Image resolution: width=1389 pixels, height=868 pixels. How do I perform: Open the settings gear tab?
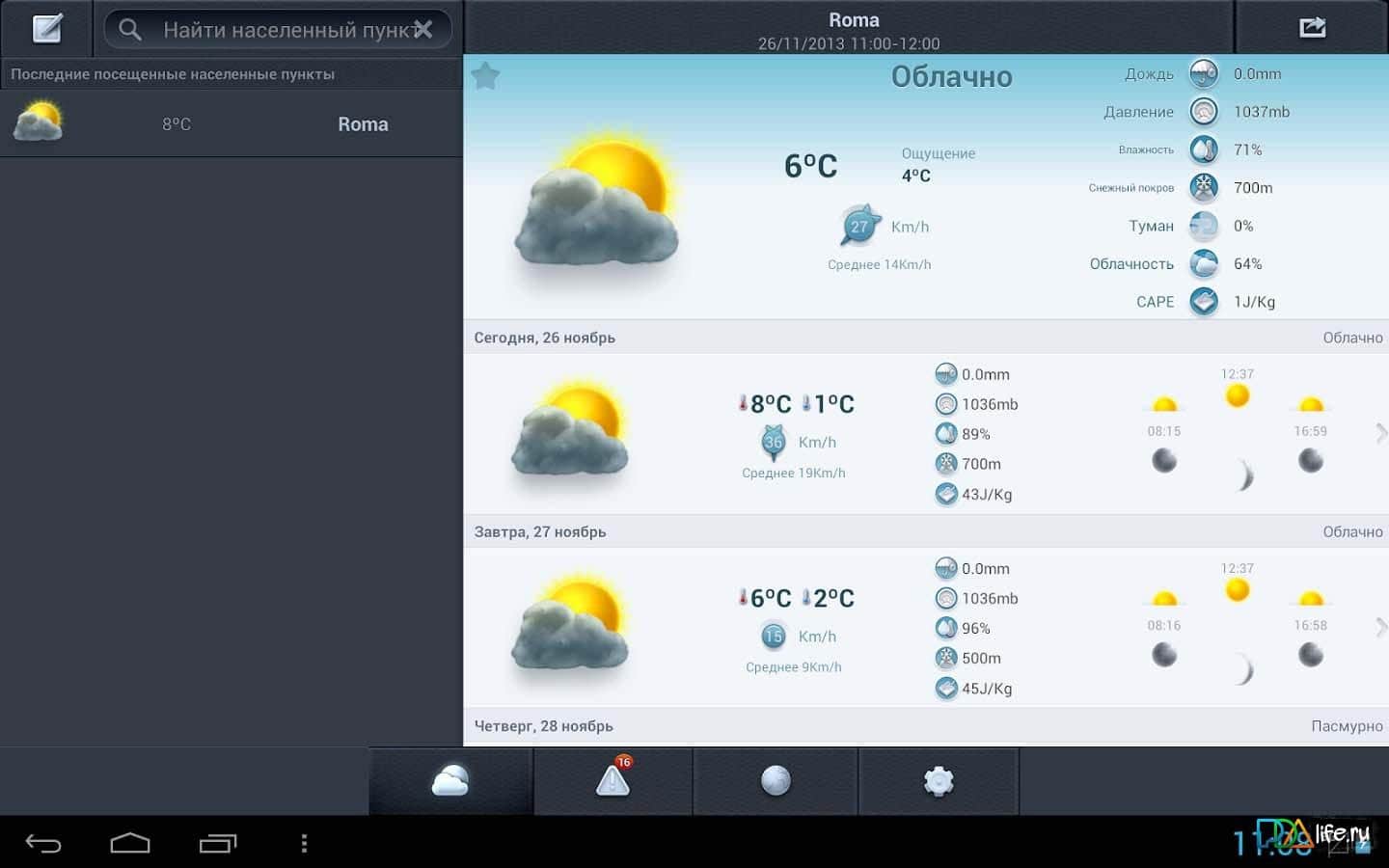point(939,780)
